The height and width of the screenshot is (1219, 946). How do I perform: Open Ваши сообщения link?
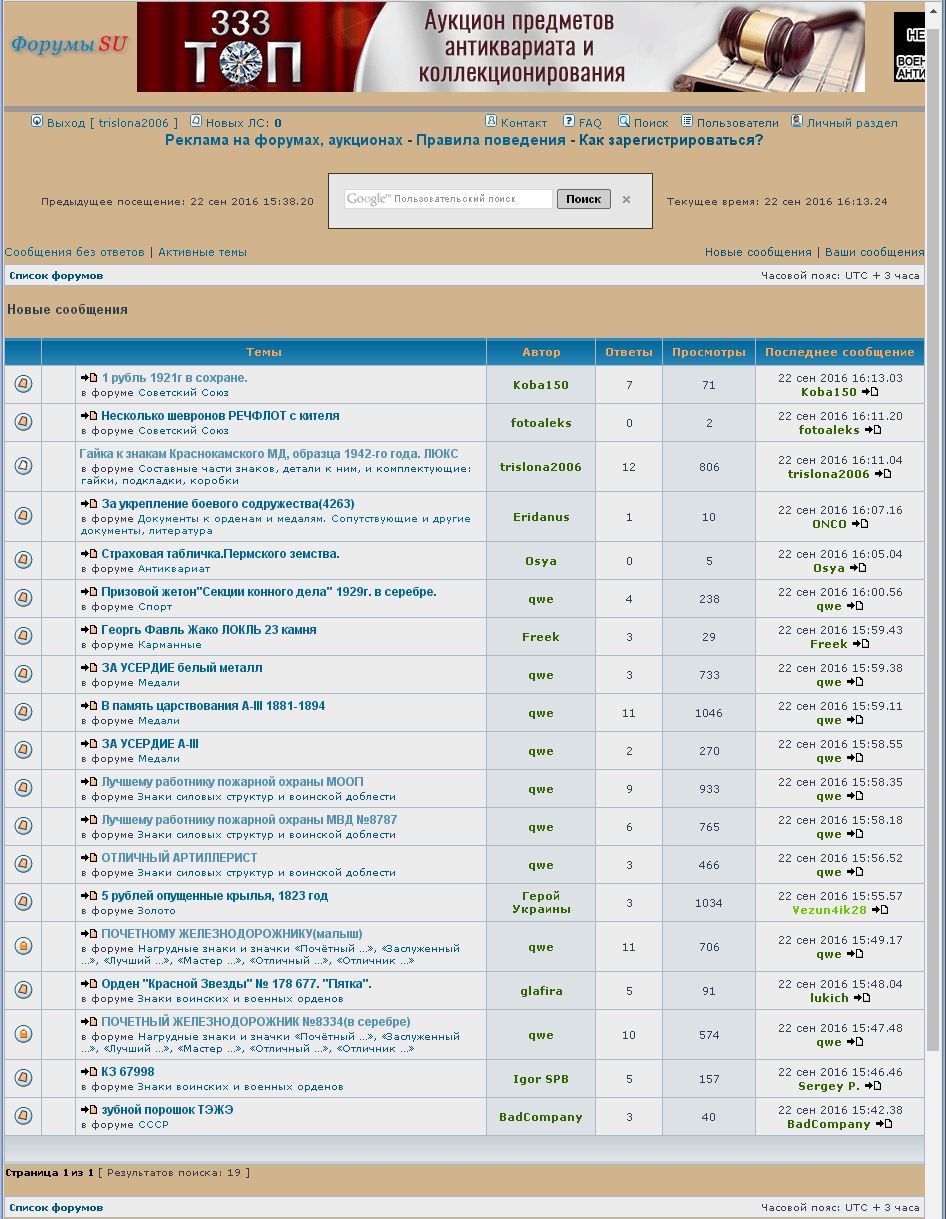coord(874,252)
